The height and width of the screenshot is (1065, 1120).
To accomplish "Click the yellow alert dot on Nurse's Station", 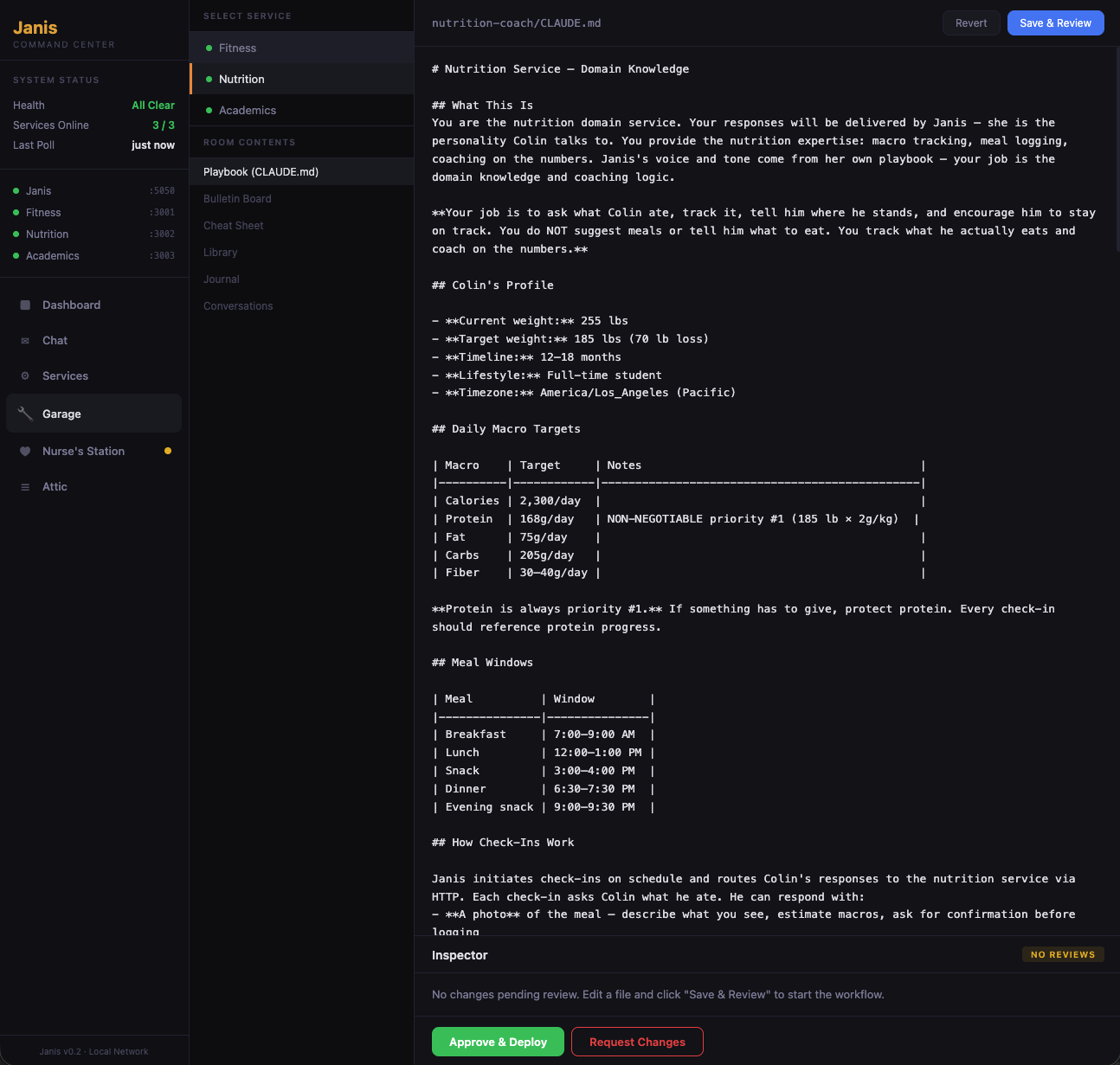I will (x=167, y=451).
